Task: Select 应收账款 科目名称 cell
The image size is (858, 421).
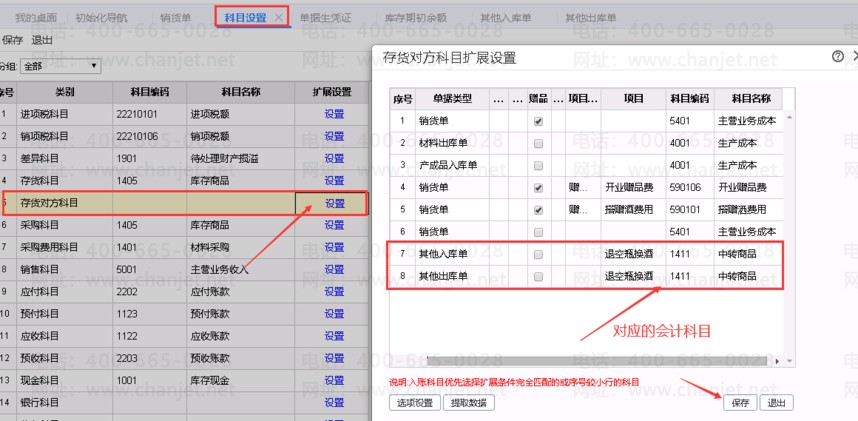Action: 240,336
